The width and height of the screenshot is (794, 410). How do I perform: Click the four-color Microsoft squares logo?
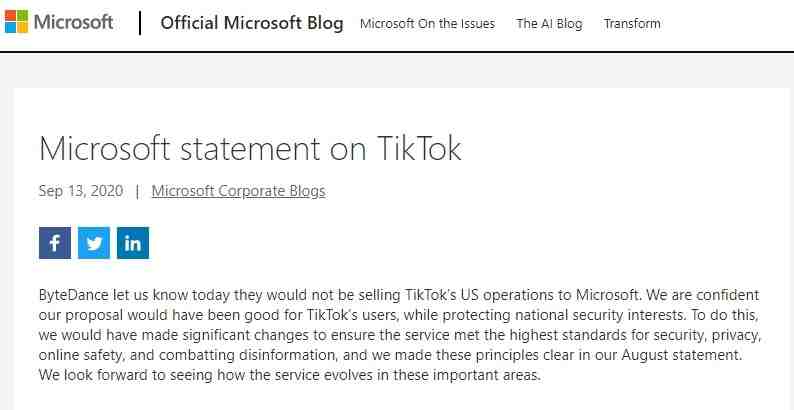pos(16,22)
